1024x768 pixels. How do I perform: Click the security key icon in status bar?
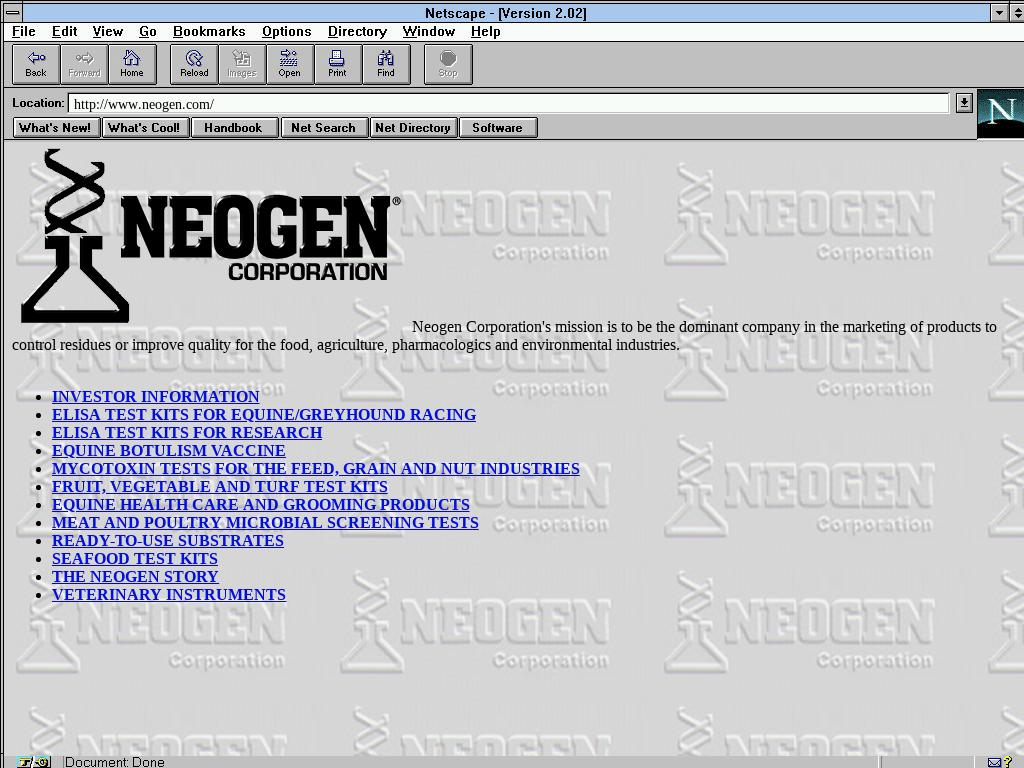click(x=29, y=762)
